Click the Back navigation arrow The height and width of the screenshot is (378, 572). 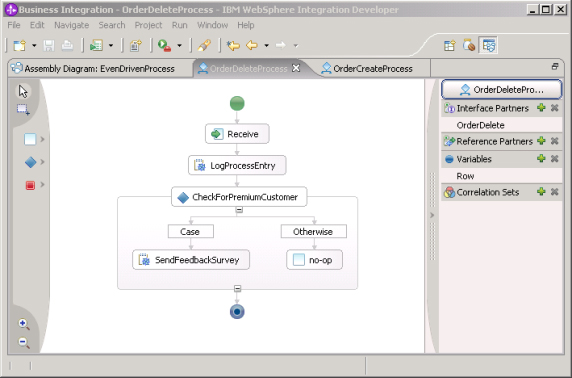pyautogui.click(x=252, y=46)
